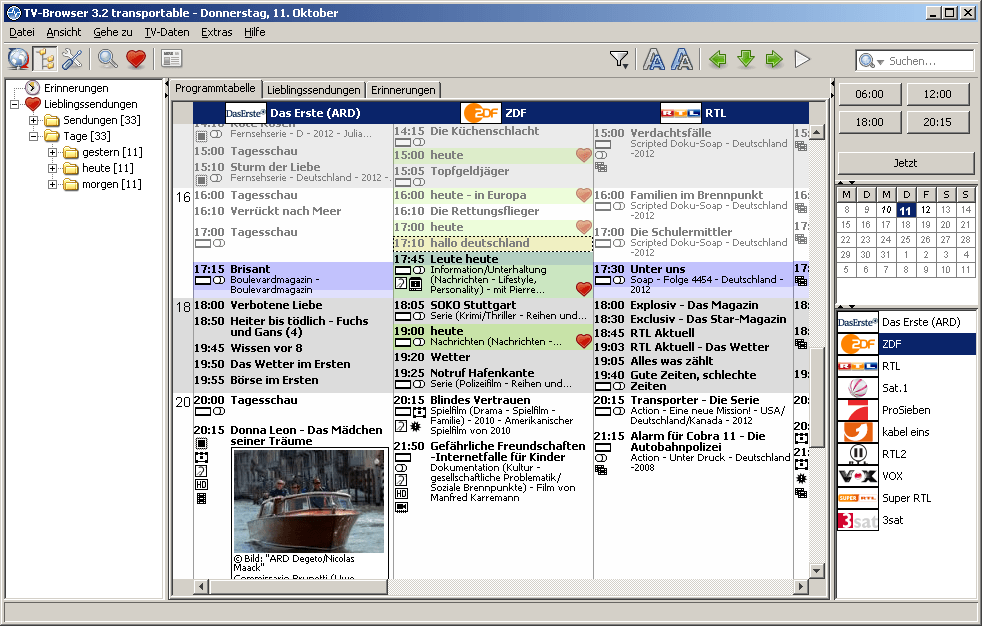Open settings with the tools icon
Screen dimensions: 982x626
pos(72,59)
